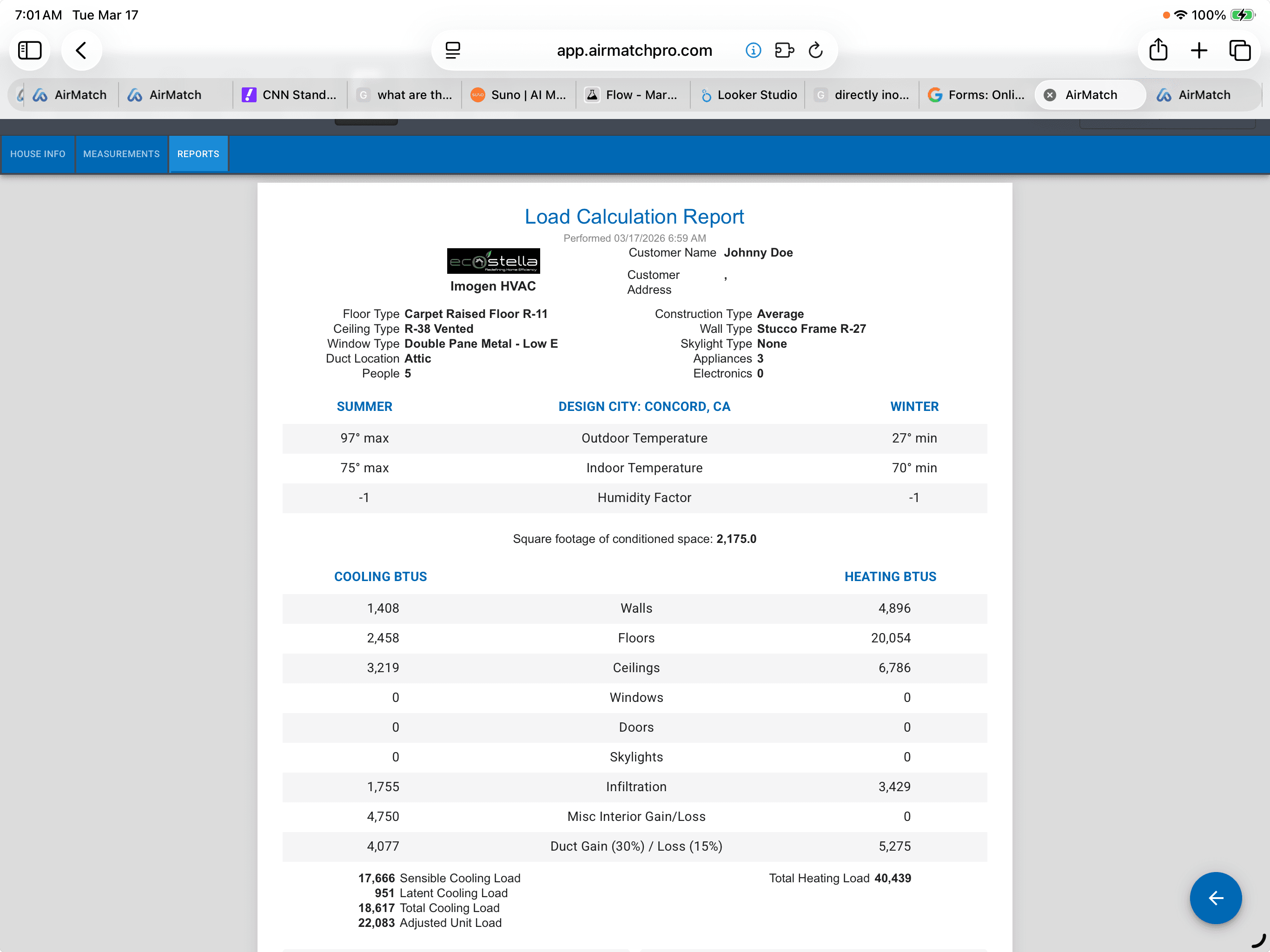Open the 'what are th...' browser tab
1270x952 pixels.
click(x=405, y=95)
